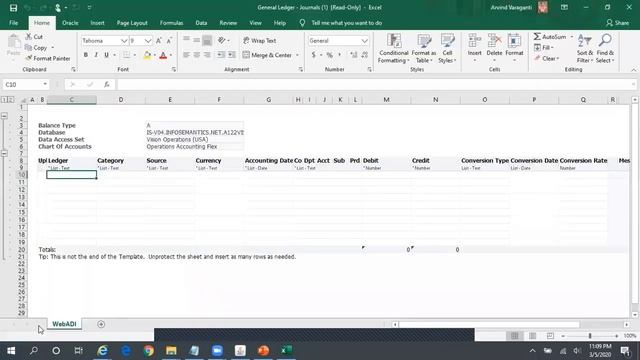640x360 pixels.
Task: Click AutoSum
Action: tap(550, 37)
